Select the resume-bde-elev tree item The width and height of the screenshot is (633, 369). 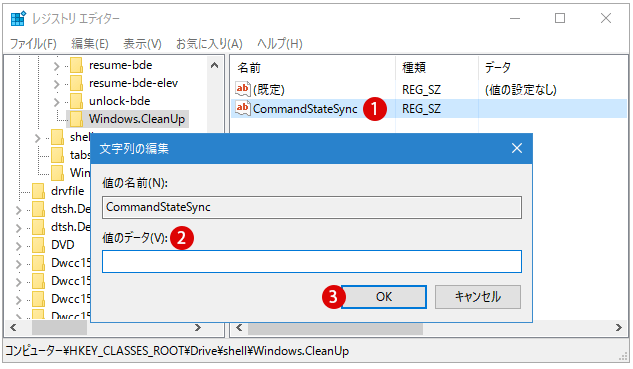point(134,83)
